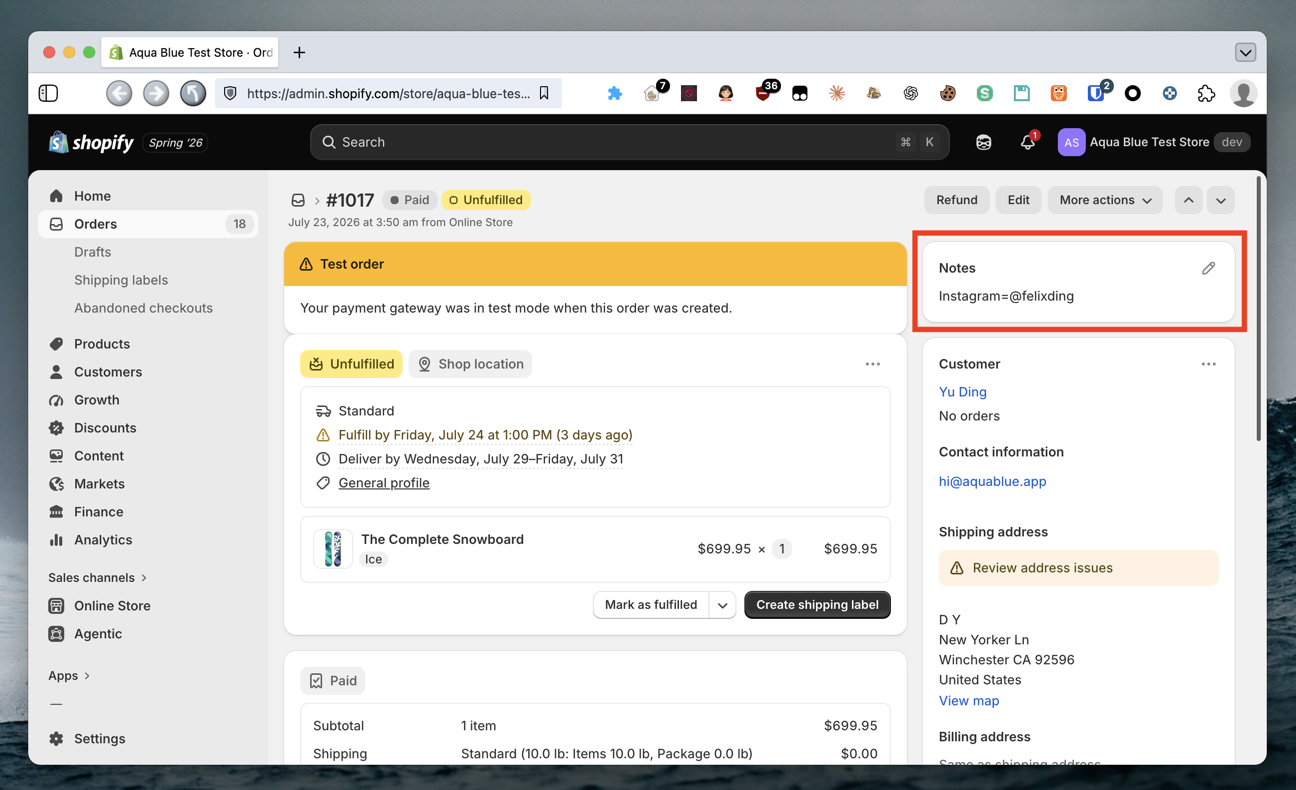Open Sidekick assistant icon in top bar
The height and width of the screenshot is (790, 1296).
point(984,142)
